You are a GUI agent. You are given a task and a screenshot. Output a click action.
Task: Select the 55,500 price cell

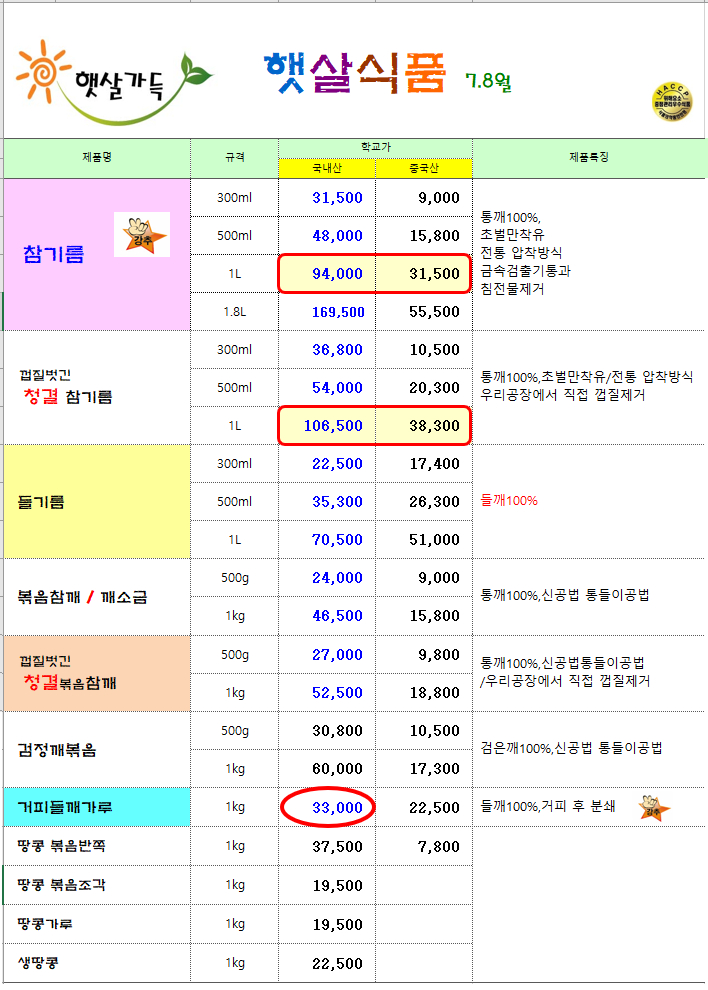tap(424, 311)
